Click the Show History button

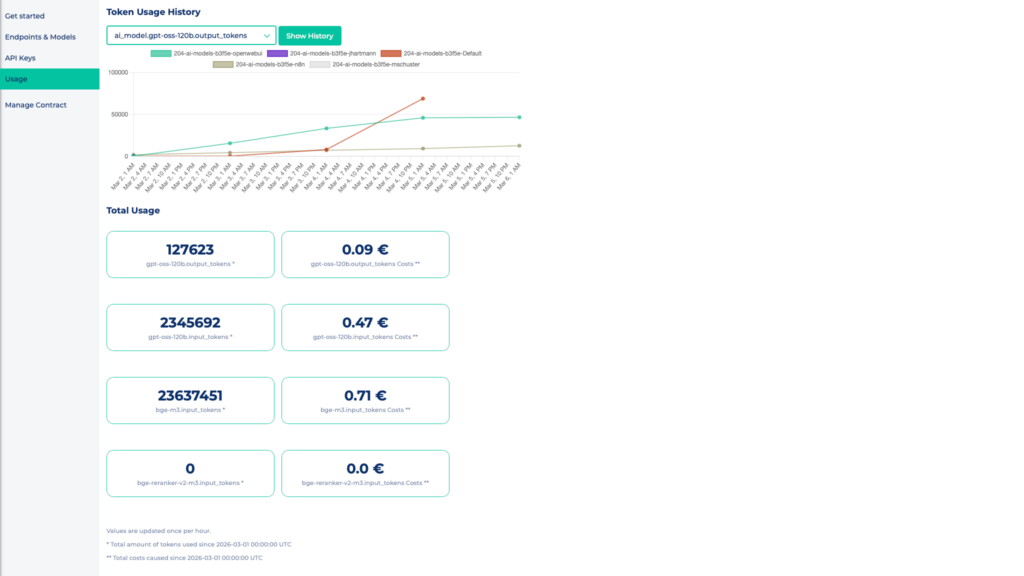tap(312, 35)
